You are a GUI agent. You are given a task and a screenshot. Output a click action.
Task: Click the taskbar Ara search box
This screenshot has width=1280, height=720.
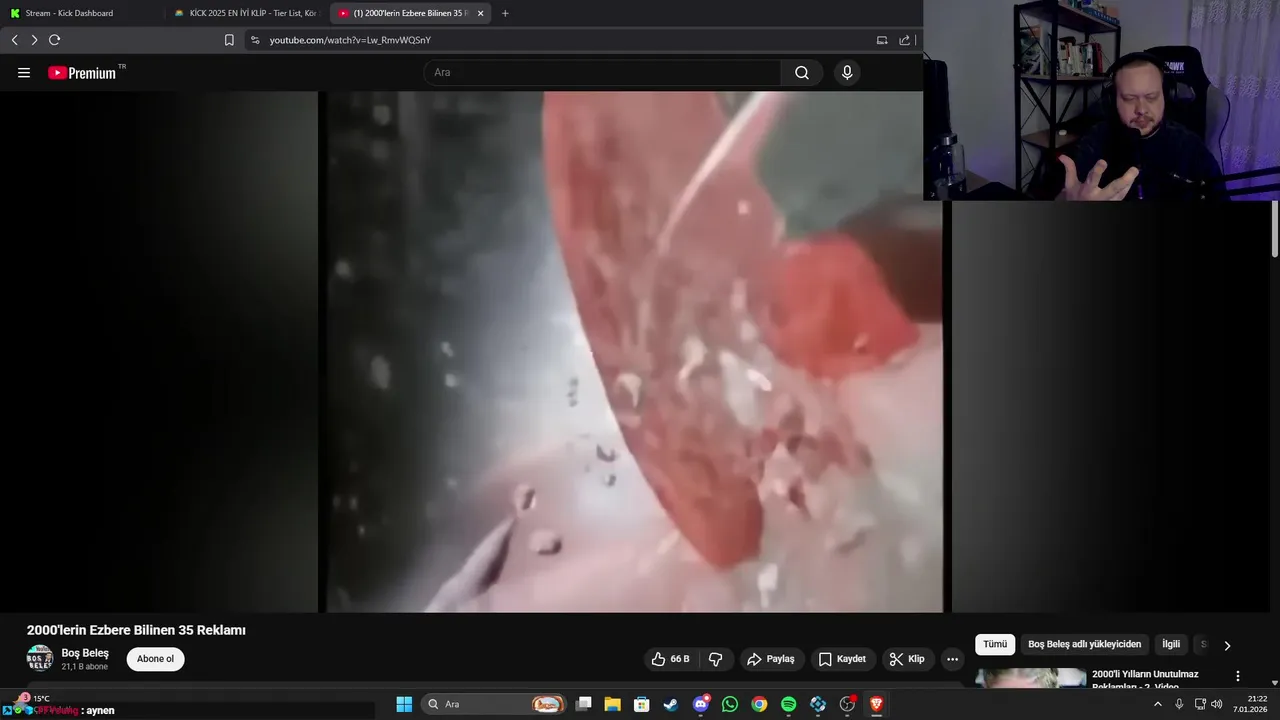(495, 704)
